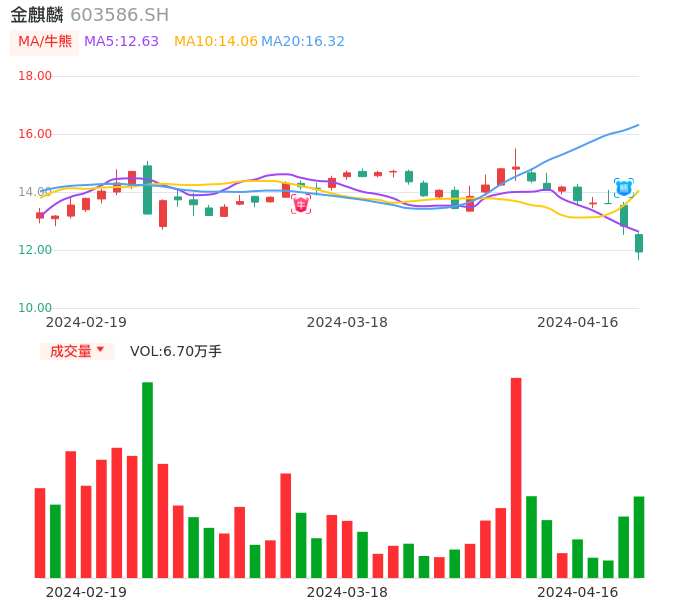Screen dimensions: 686x606
Task: Click the last green candlestick near 12.00
Action: point(639,243)
